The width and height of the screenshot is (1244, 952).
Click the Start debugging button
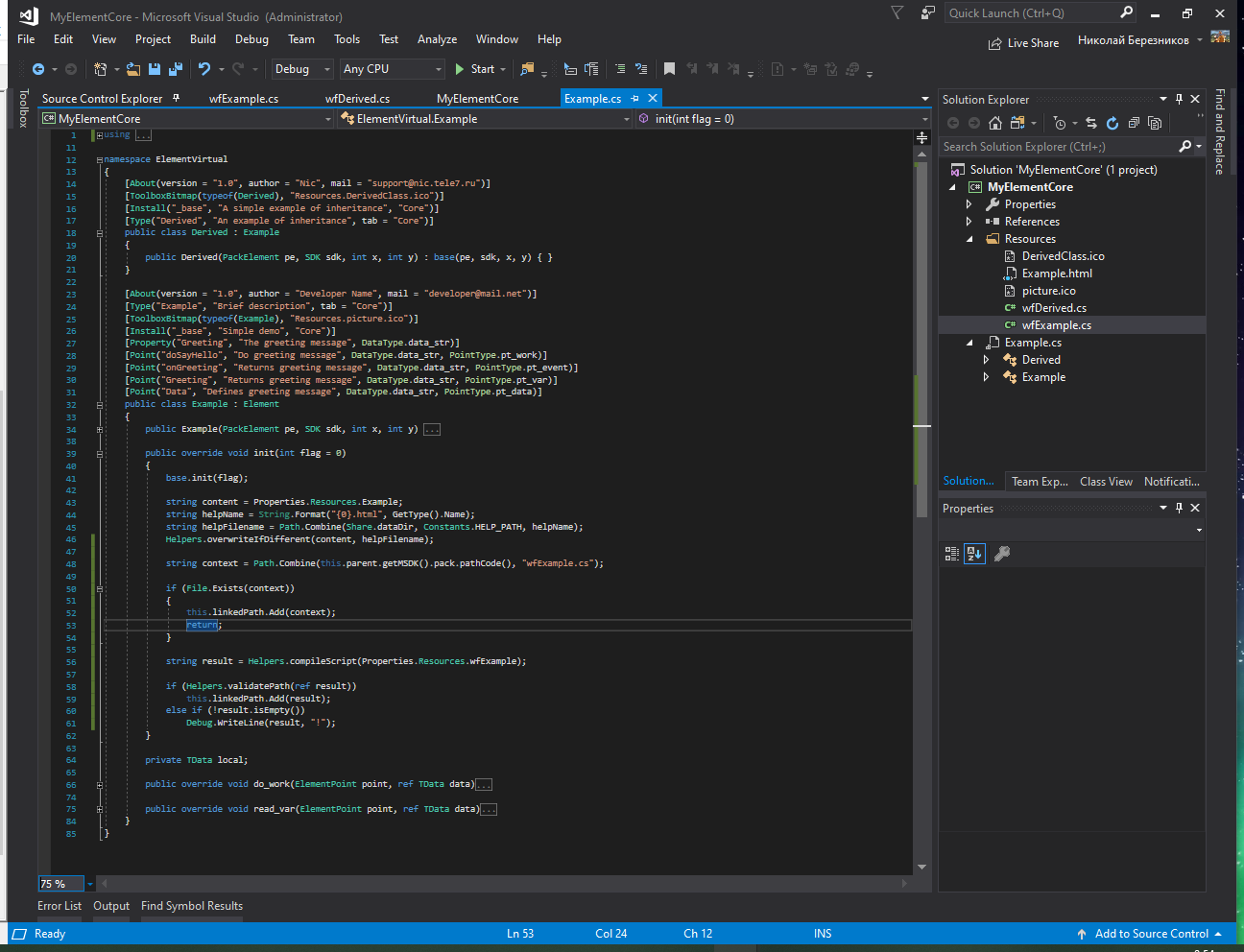(x=474, y=69)
